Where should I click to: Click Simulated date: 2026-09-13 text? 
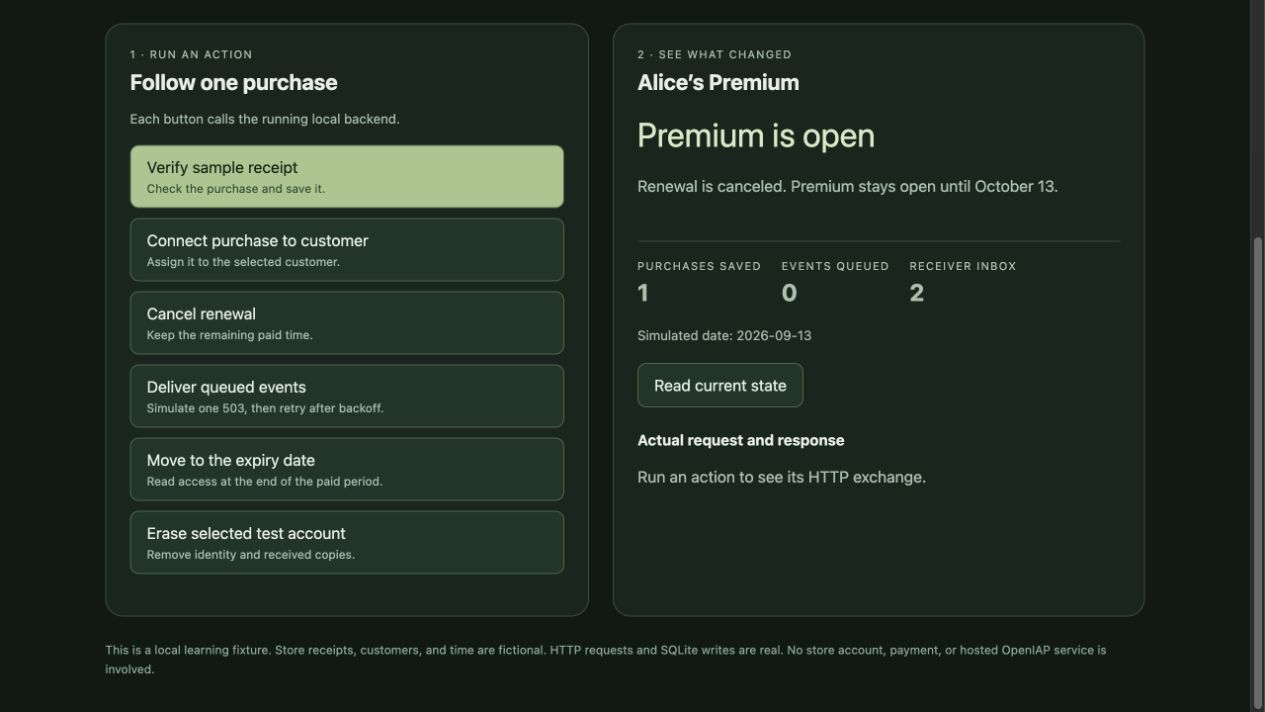724,336
